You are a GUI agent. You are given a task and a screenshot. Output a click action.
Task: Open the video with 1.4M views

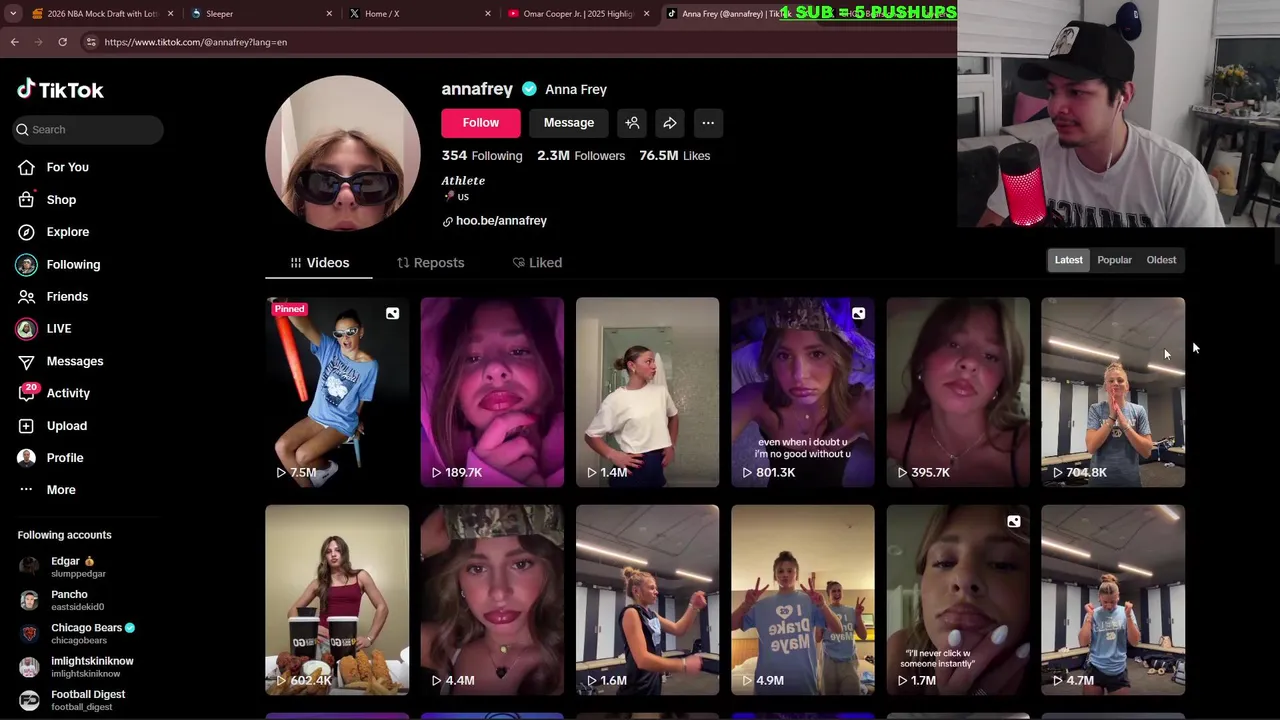(x=647, y=392)
